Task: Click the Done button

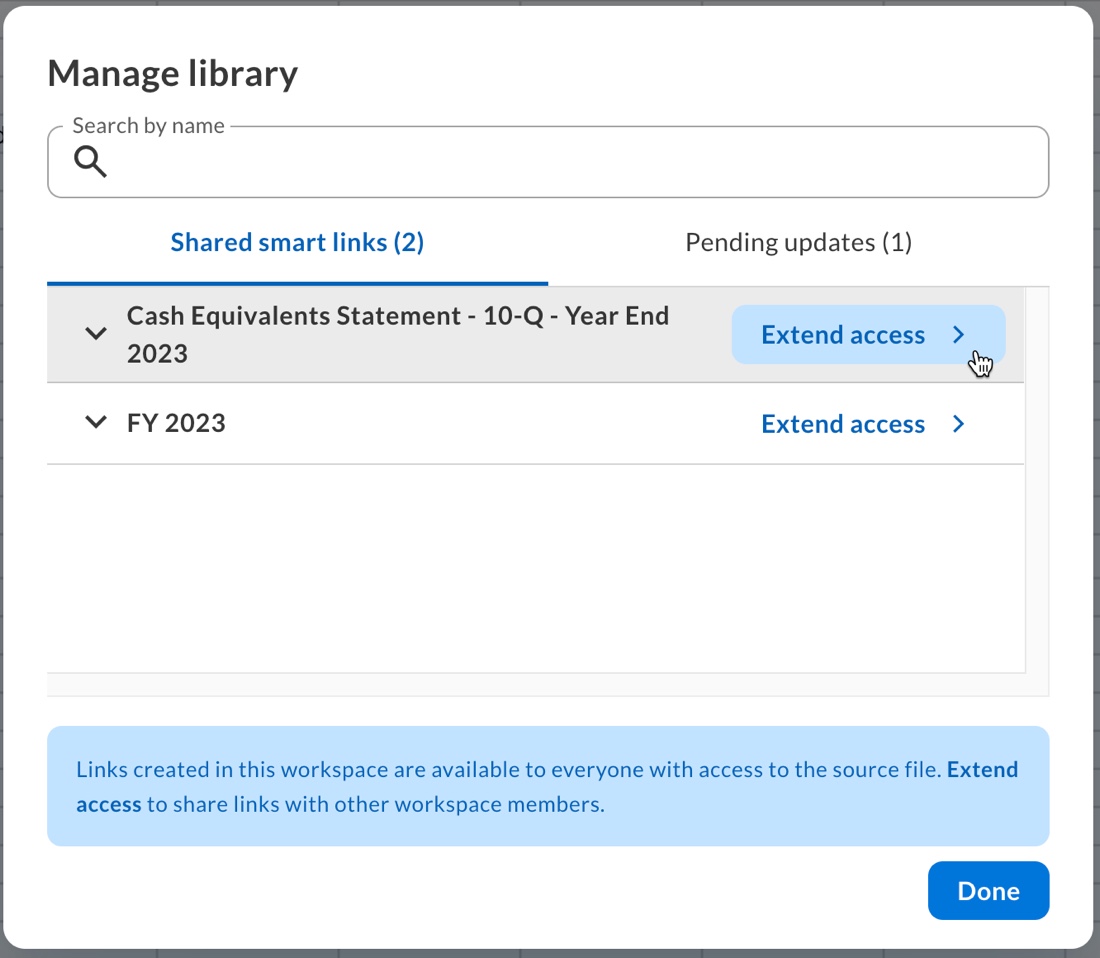Action: pyautogui.click(x=988, y=890)
